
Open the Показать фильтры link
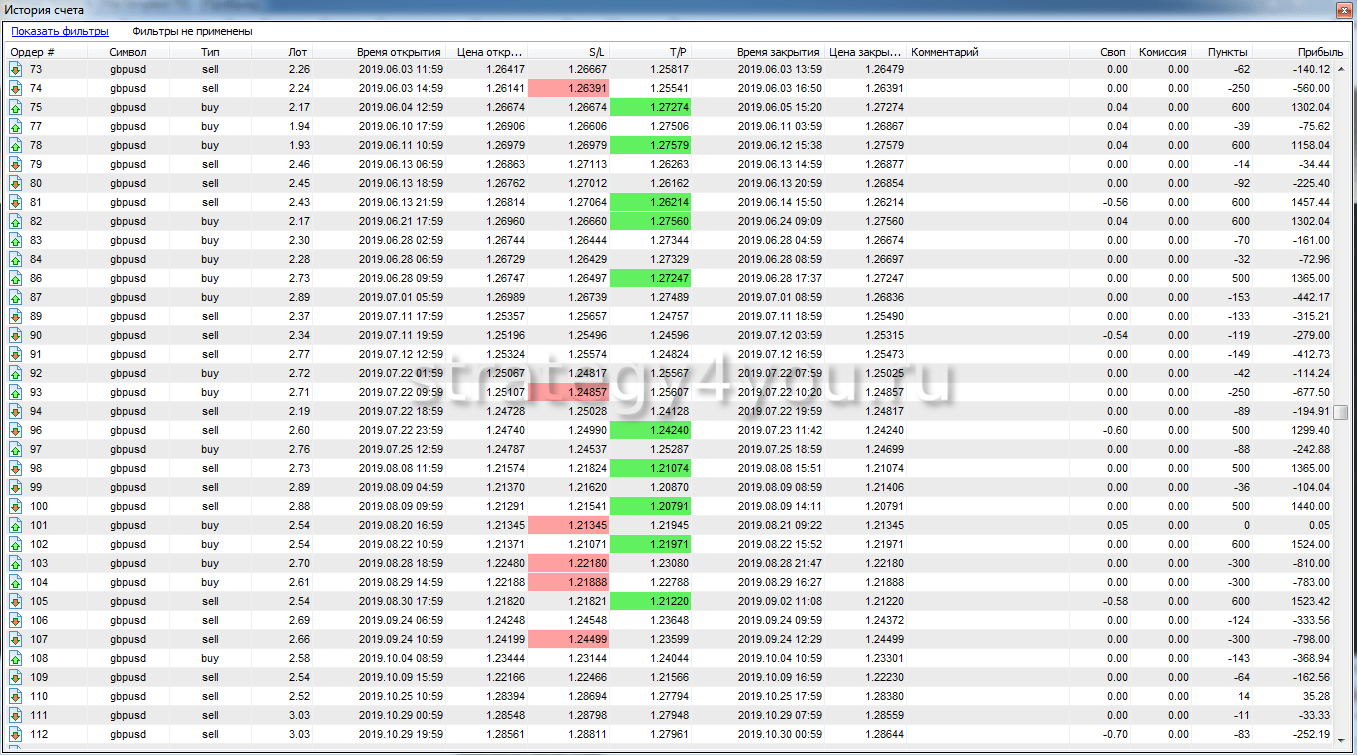tap(59, 31)
